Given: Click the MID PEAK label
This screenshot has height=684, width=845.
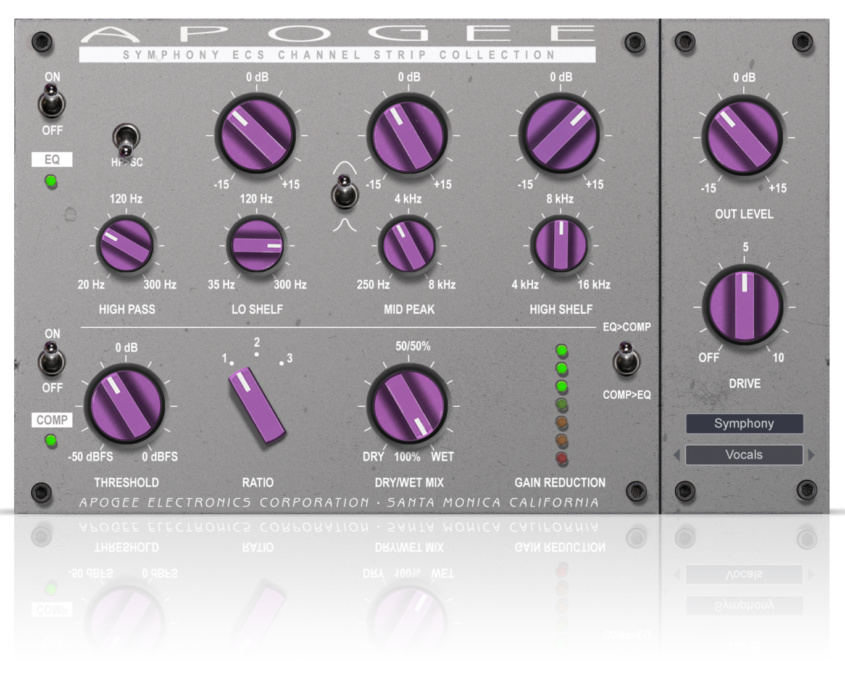Looking at the screenshot, I should tap(409, 309).
